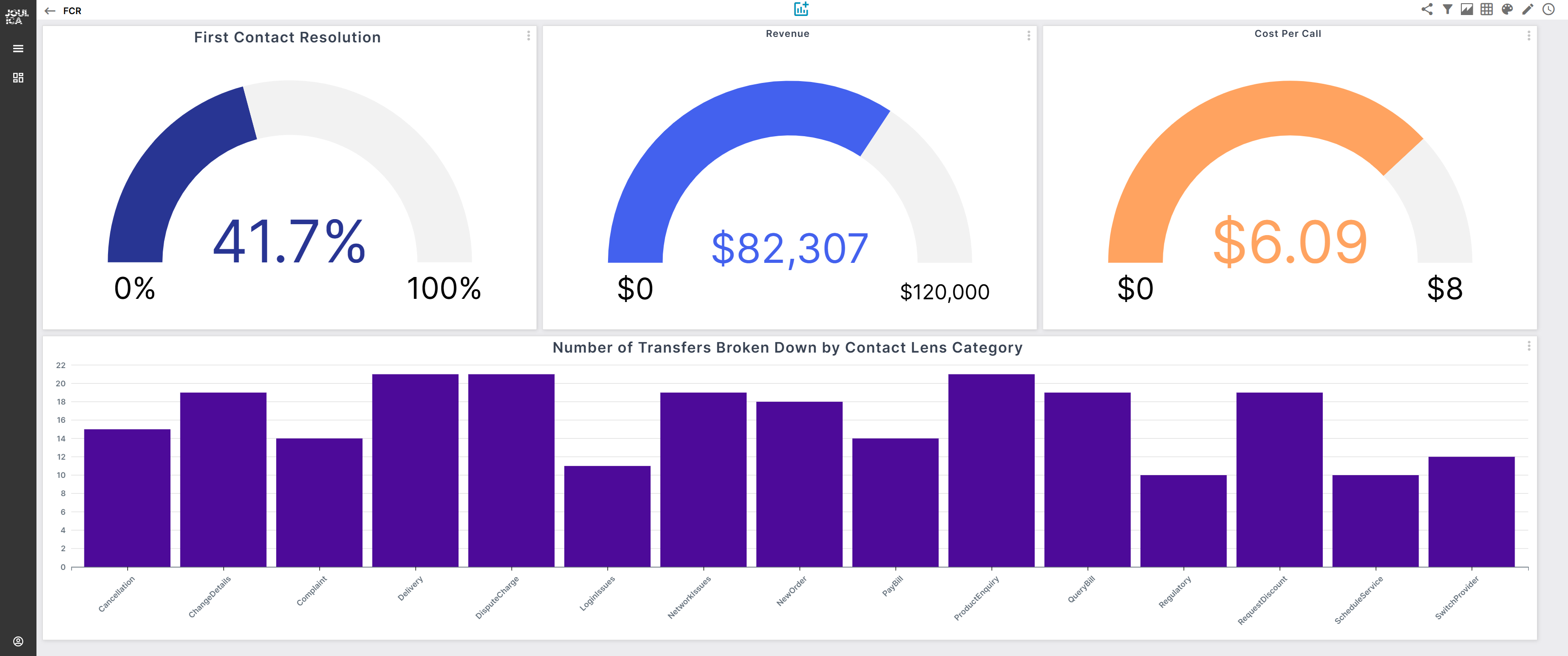
Task: Click the Revenue widget title
Action: coord(788,33)
